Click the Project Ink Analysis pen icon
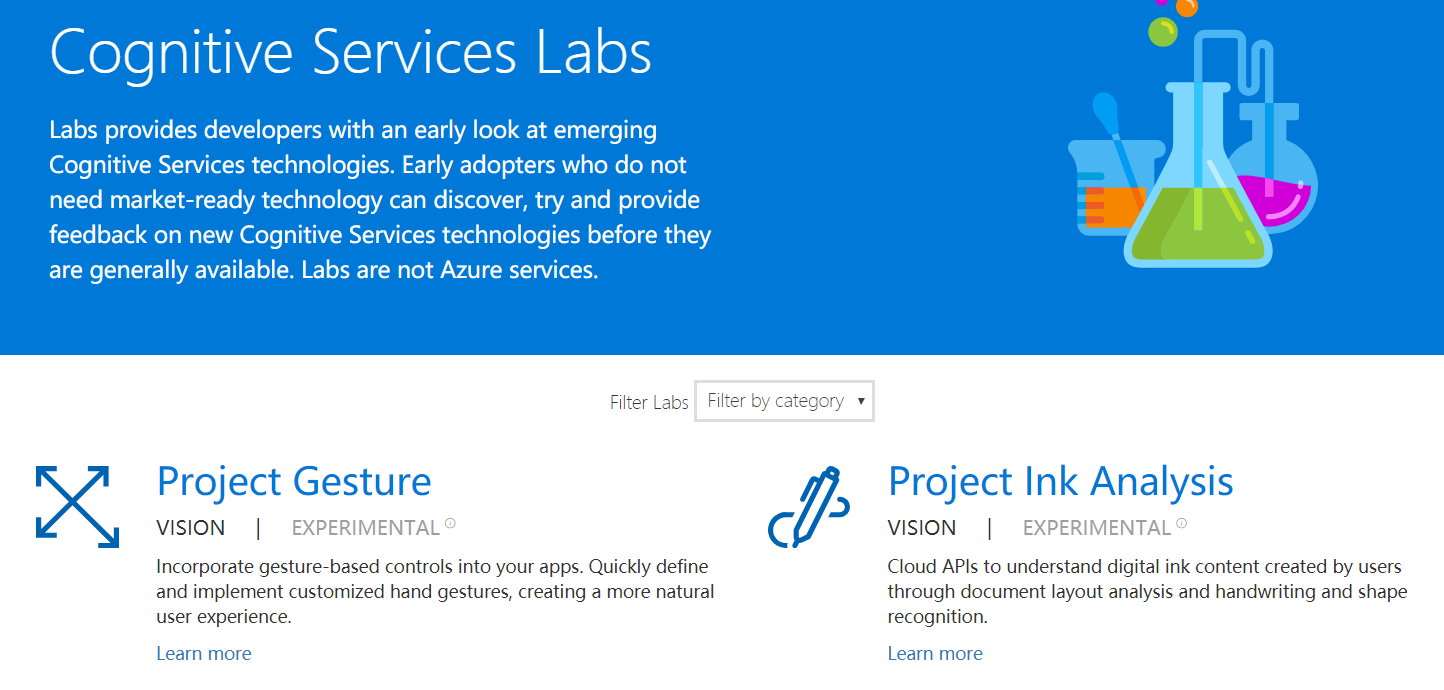The height and width of the screenshot is (690, 1444). pyautogui.click(x=808, y=506)
